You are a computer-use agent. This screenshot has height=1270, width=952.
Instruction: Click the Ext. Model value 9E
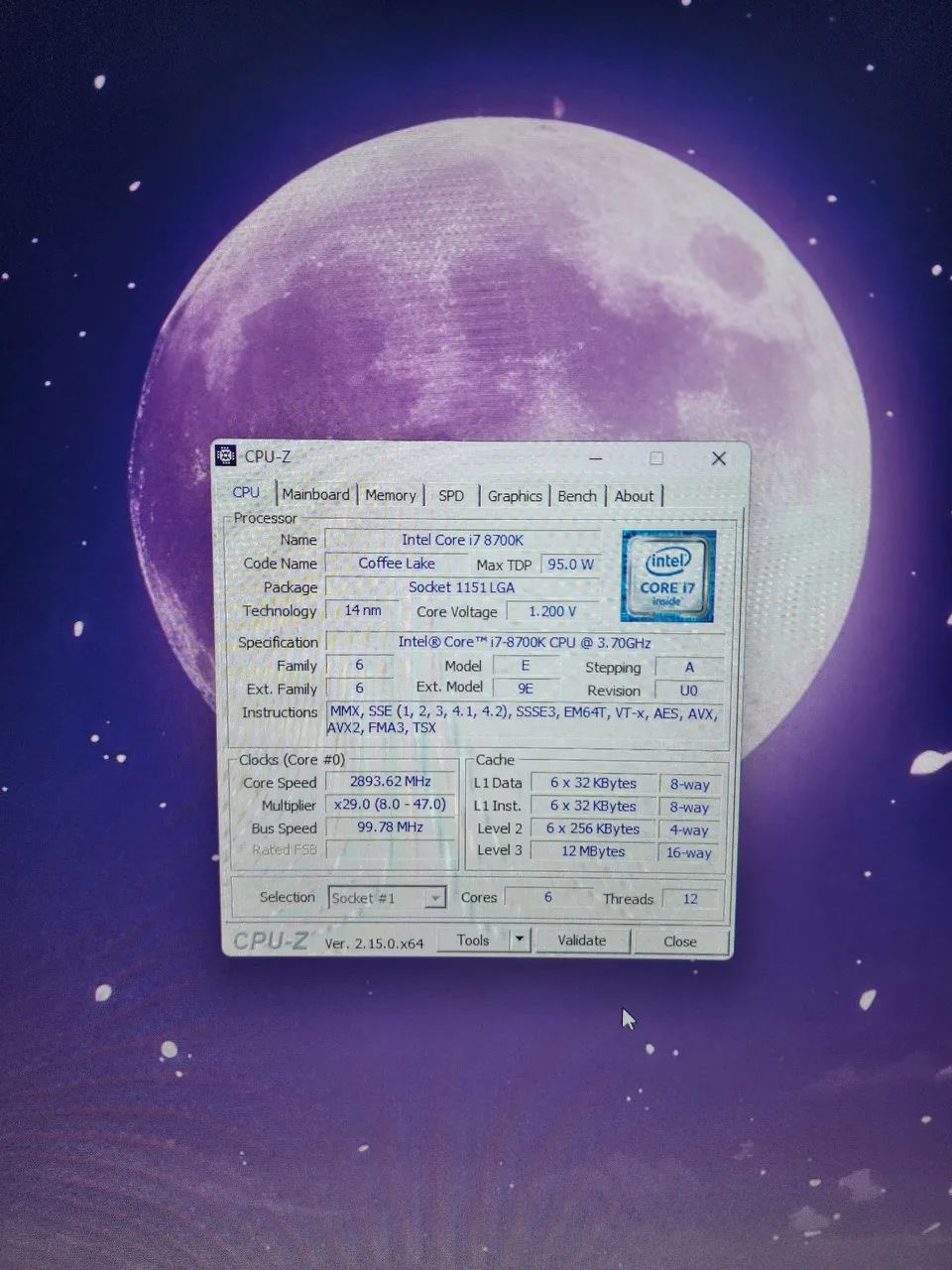[526, 688]
